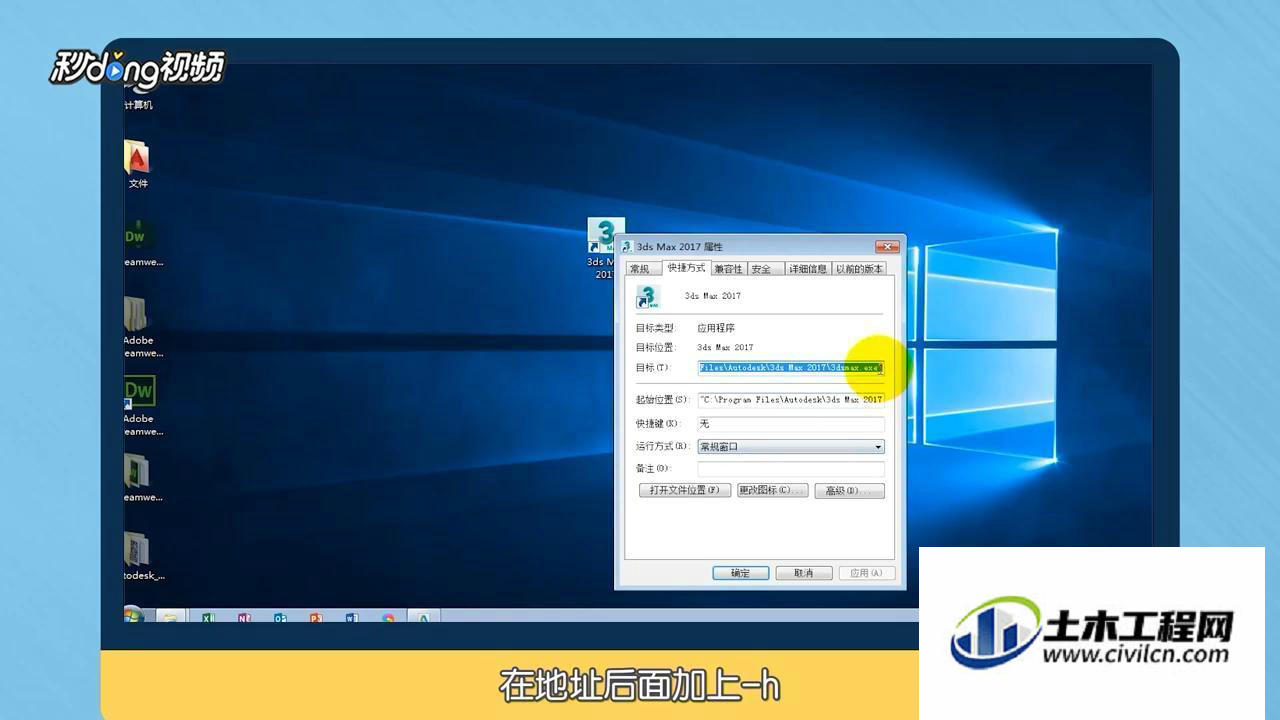This screenshot has height=720, width=1280.
Task: Click the 起始位置(S) input field
Action: tap(791, 399)
